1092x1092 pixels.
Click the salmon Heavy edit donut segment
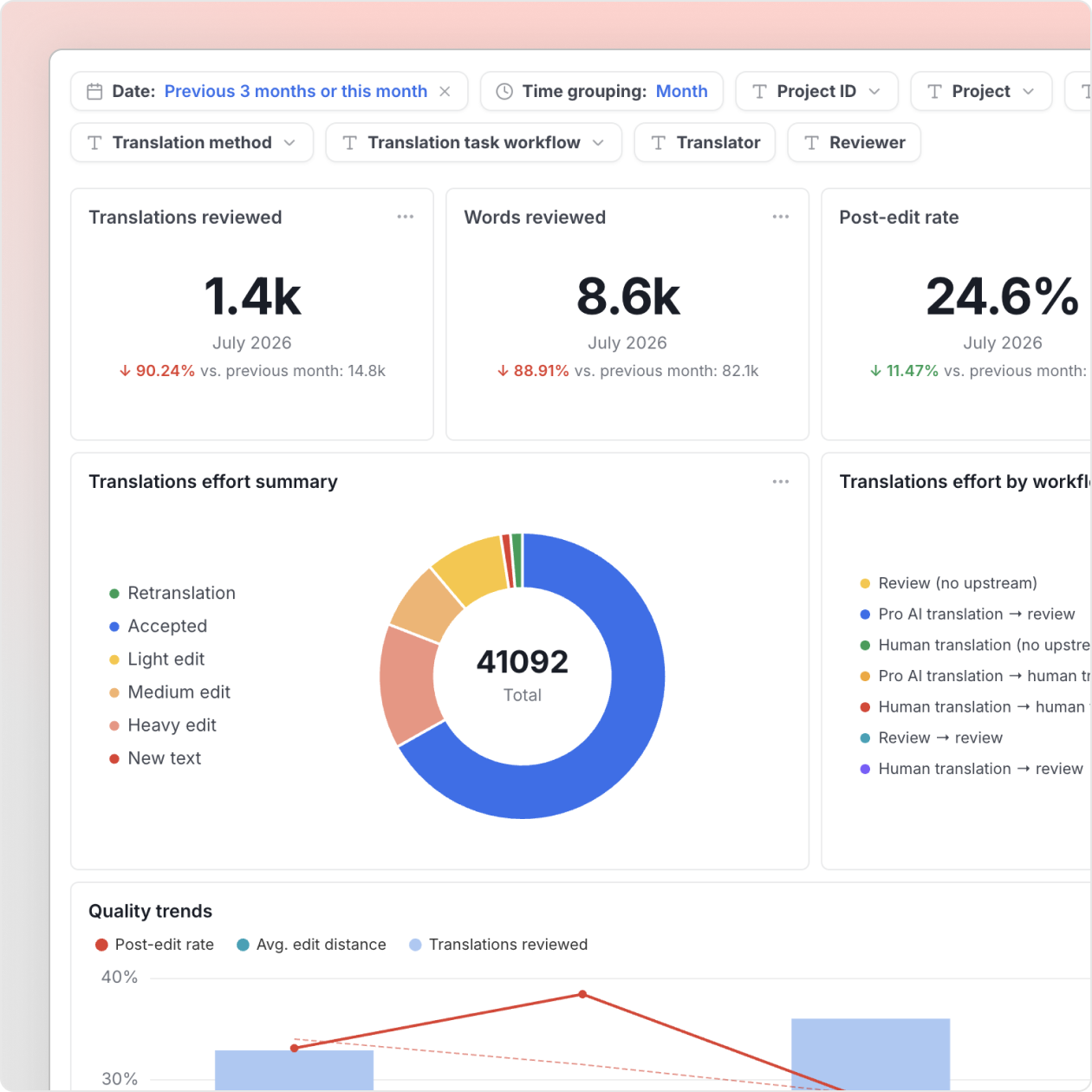point(409,685)
